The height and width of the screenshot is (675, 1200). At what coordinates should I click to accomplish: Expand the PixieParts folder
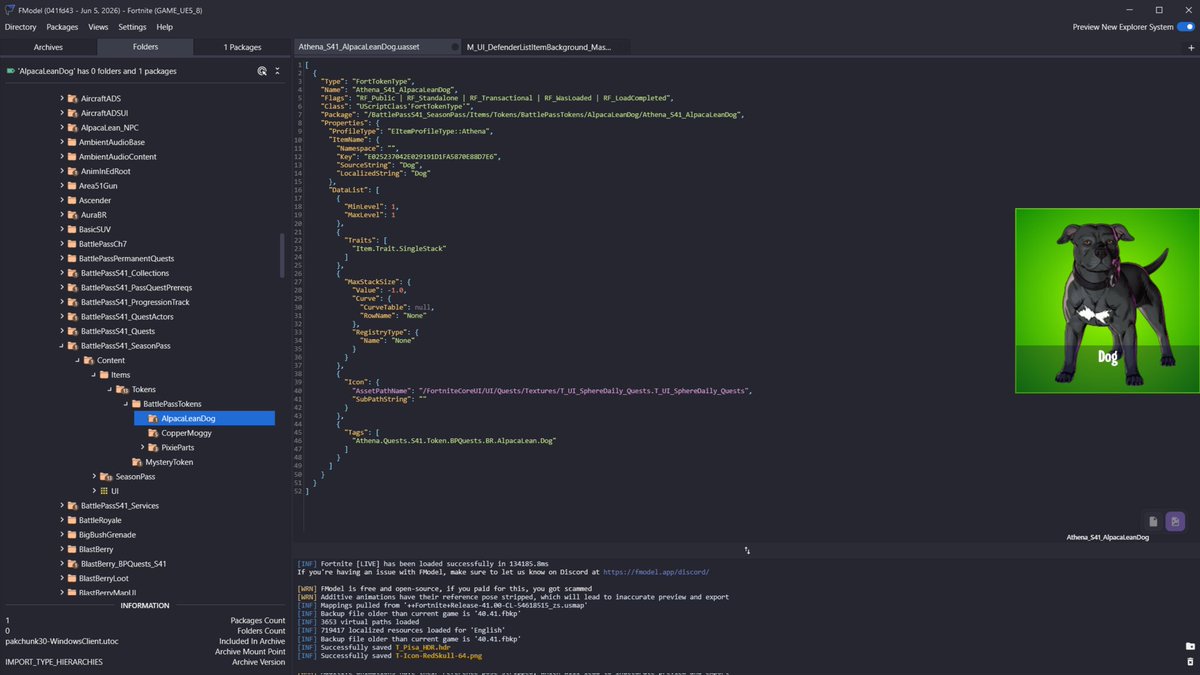pos(142,447)
